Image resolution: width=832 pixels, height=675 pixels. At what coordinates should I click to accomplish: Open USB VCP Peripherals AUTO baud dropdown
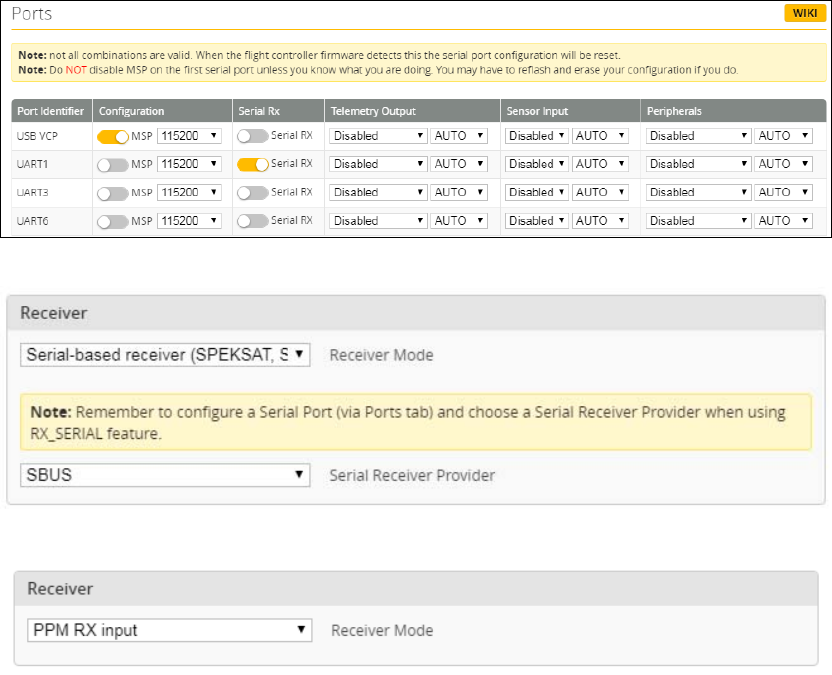tap(783, 135)
